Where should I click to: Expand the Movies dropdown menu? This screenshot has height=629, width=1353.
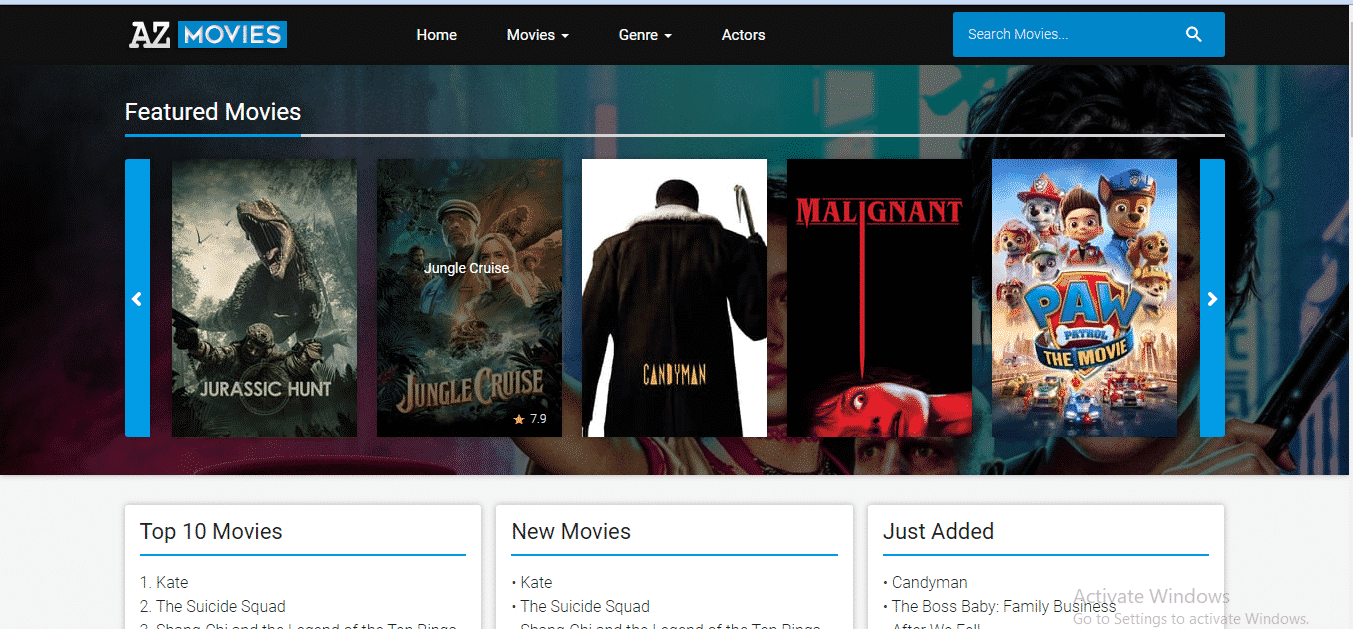tap(537, 35)
